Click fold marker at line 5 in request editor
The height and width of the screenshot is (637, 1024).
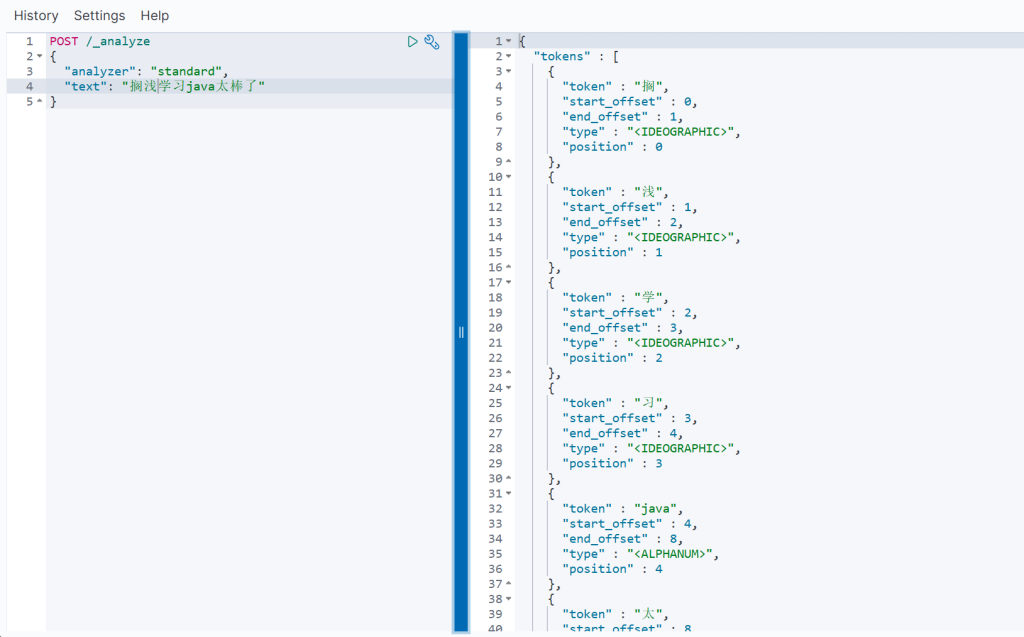tap(40, 102)
